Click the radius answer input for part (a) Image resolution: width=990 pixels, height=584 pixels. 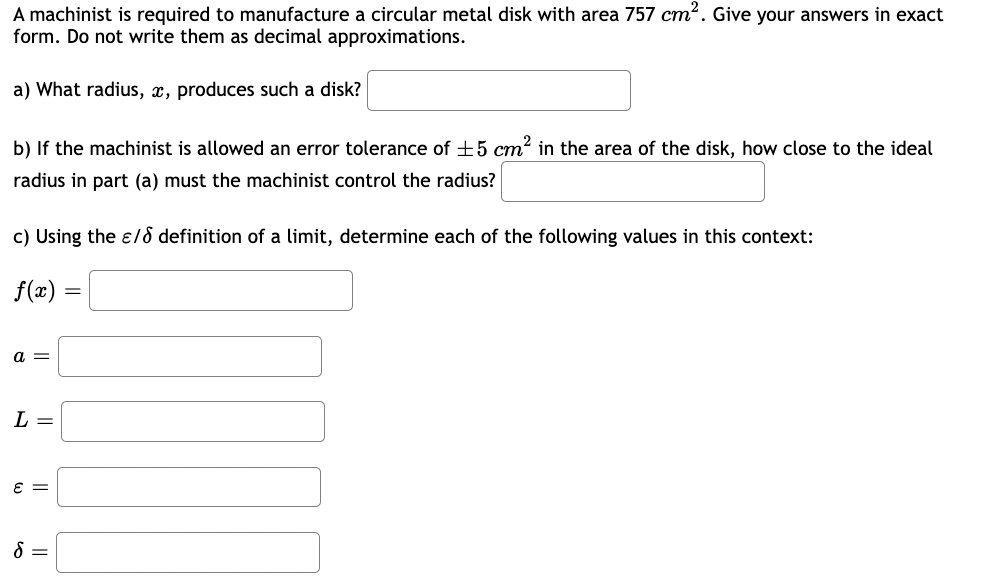coord(498,90)
